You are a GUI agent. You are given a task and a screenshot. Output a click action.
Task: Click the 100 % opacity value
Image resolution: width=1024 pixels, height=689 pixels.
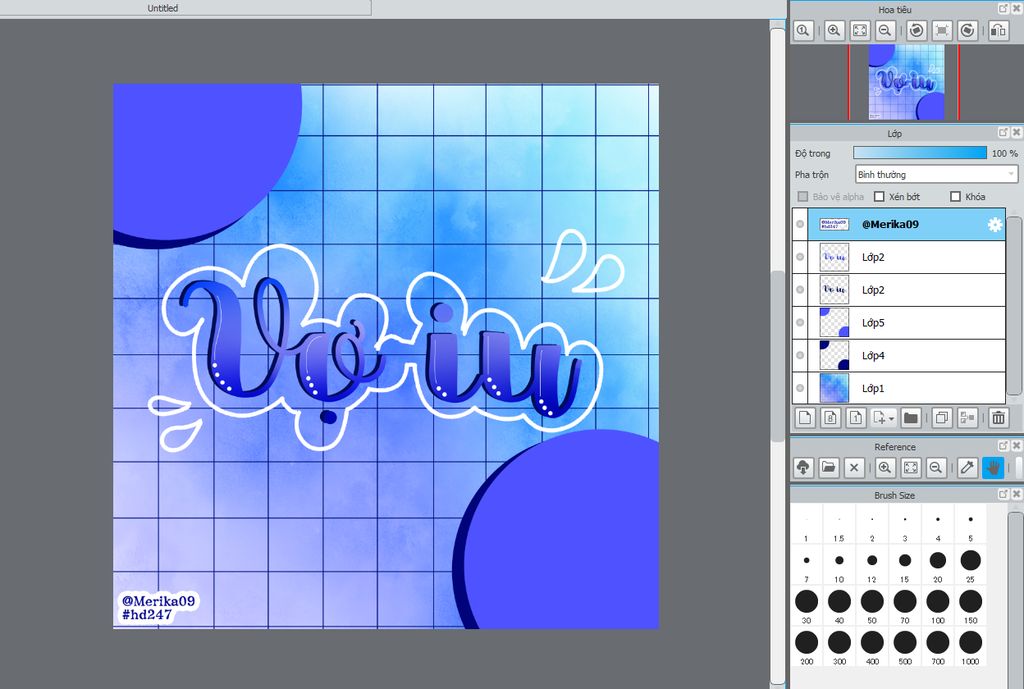(x=1004, y=153)
